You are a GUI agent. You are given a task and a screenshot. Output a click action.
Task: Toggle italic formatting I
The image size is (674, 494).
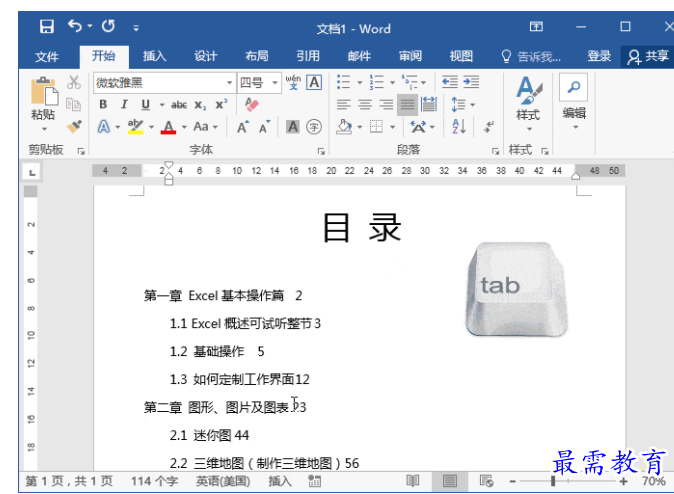[124, 104]
